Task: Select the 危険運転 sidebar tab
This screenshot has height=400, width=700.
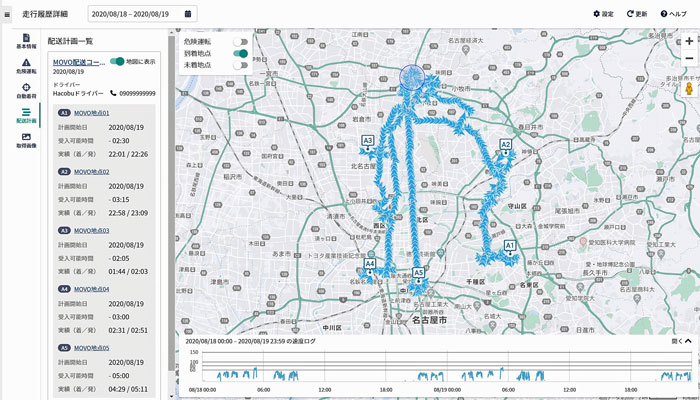Action: tap(26, 66)
